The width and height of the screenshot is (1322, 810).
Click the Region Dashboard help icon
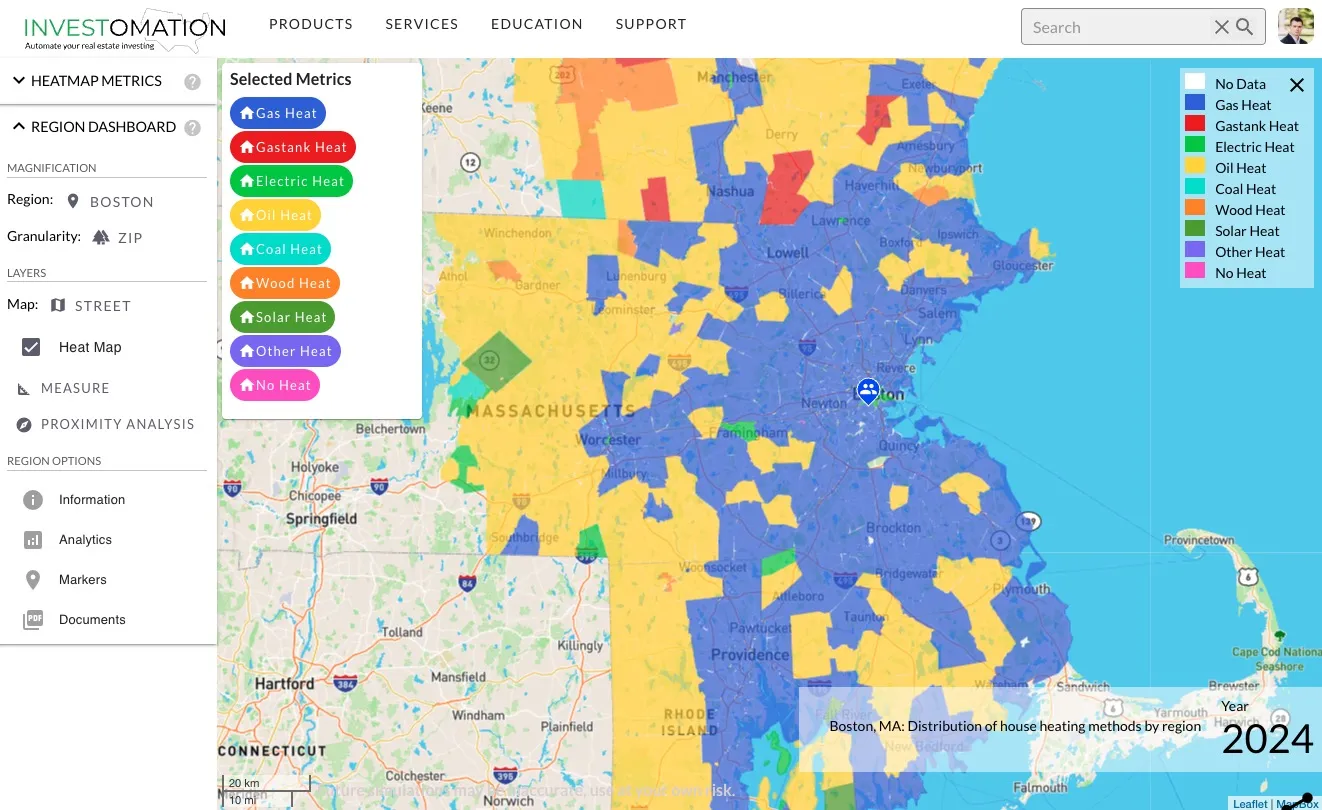[x=192, y=128]
